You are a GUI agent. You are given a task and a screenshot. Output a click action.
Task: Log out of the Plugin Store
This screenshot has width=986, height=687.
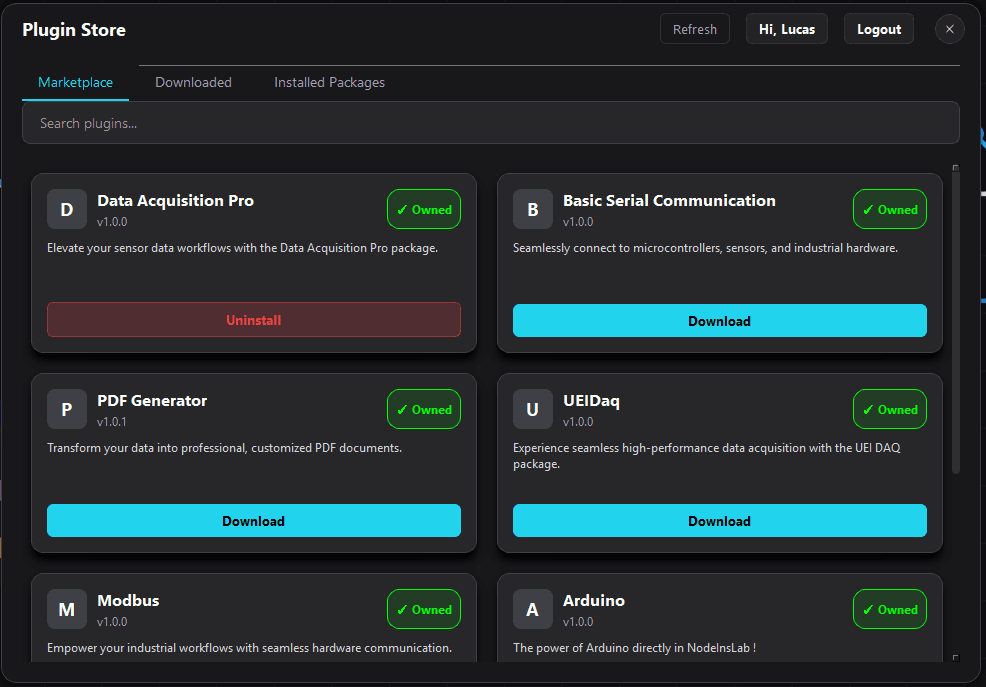878,28
